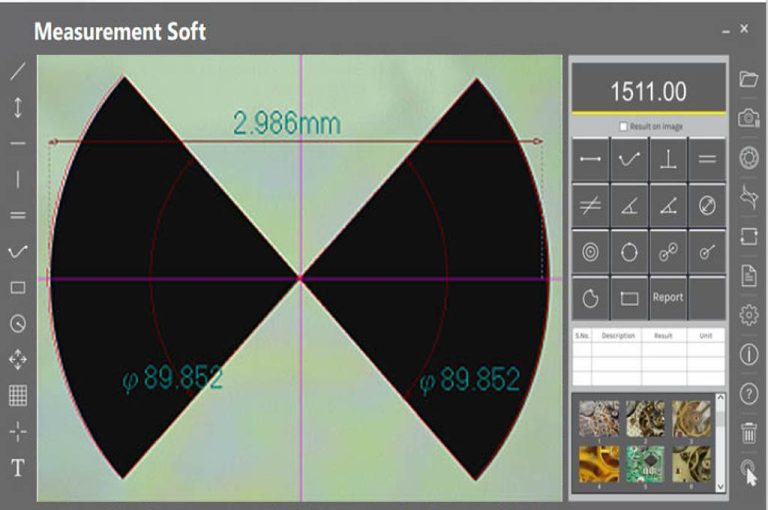Screen dimensions: 768x510
Task: Click the 1511.00 measurement value display
Action: 648,92
